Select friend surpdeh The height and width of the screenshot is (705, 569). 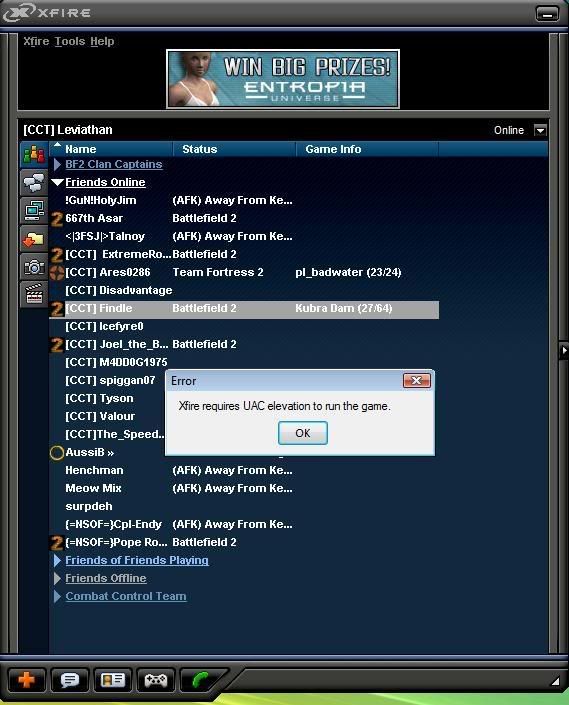(x=89, y=506)
